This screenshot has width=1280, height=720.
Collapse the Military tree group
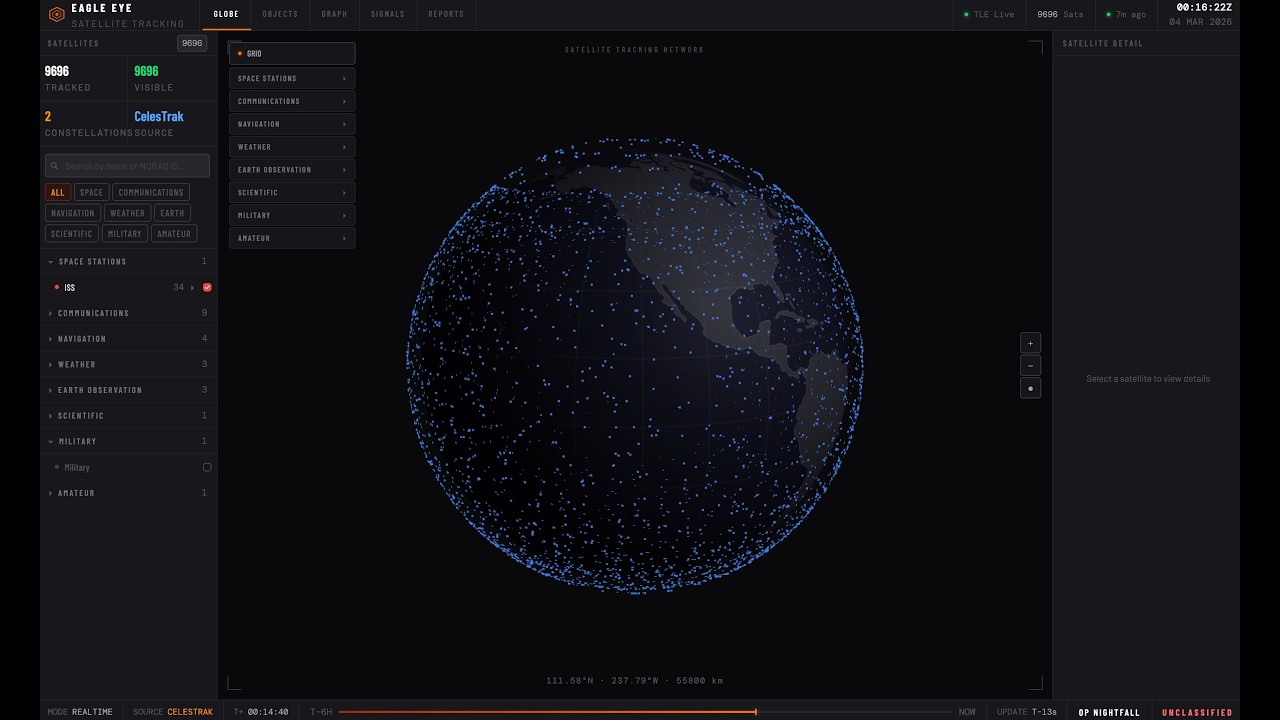128,441
